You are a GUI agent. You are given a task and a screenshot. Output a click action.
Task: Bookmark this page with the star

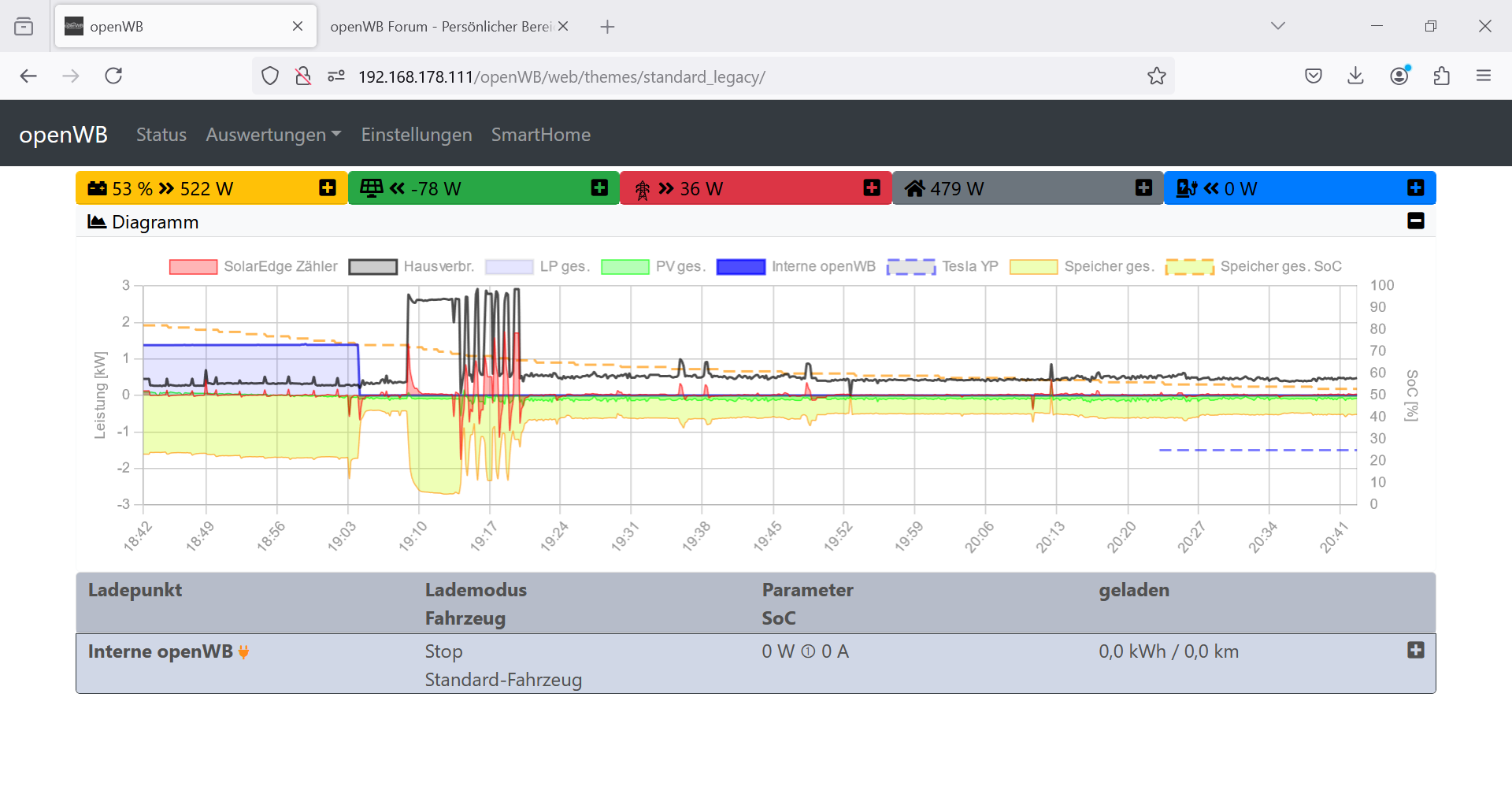tap(1156, 76)
